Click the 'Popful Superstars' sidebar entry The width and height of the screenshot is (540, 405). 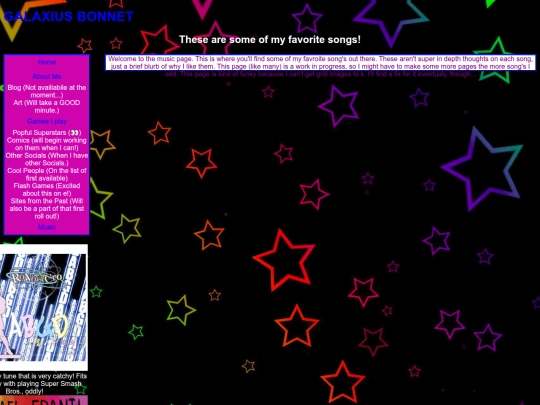point(47,133)
